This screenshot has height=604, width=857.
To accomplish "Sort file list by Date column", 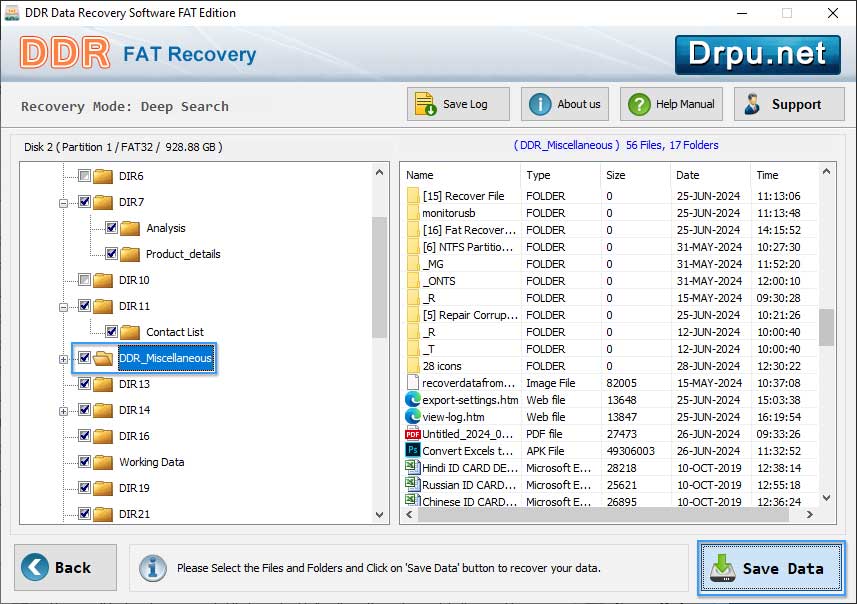I will 710,175.
